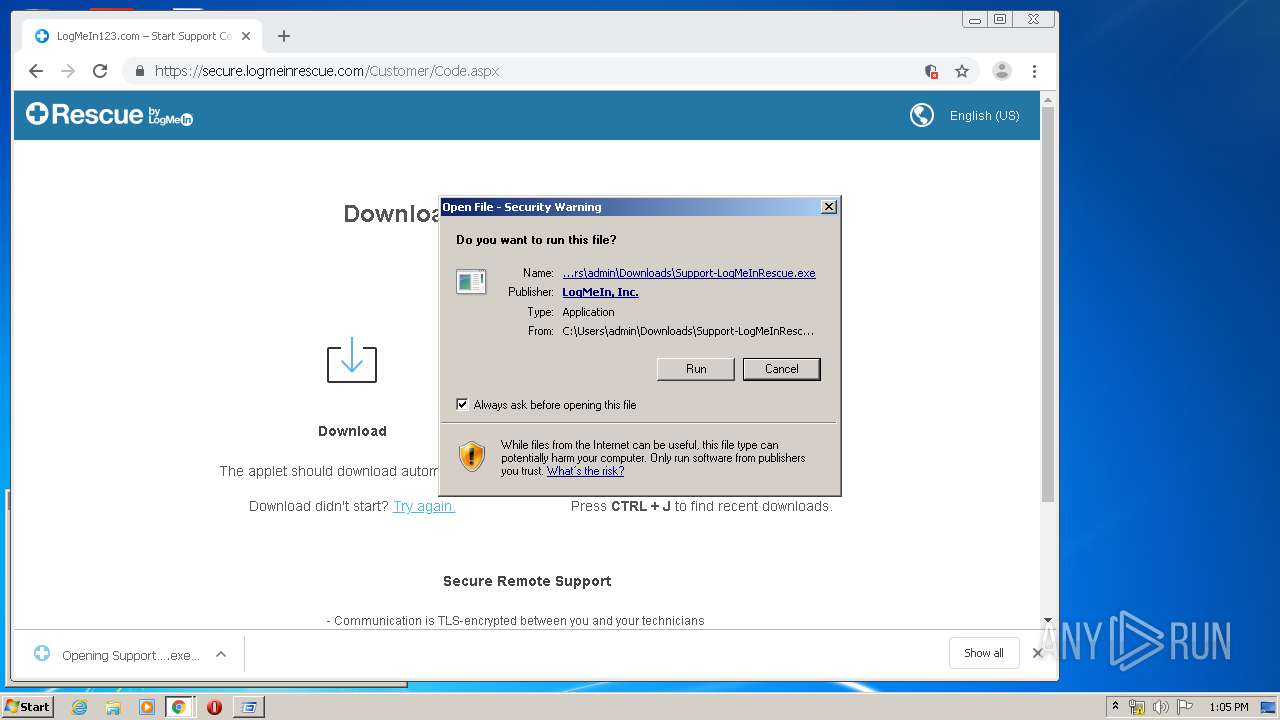1280x720 pixels.
Task: Show hidden system tray icons
Action: pos(1115,707)
